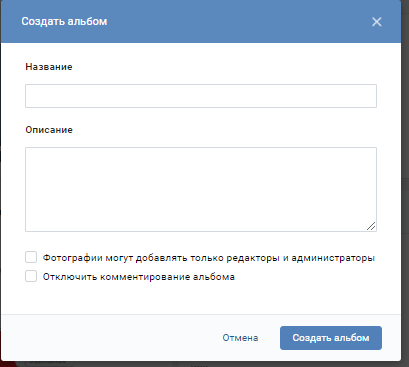
Task: Close the Создать альбом dialog with X
Action: (377, 22)
